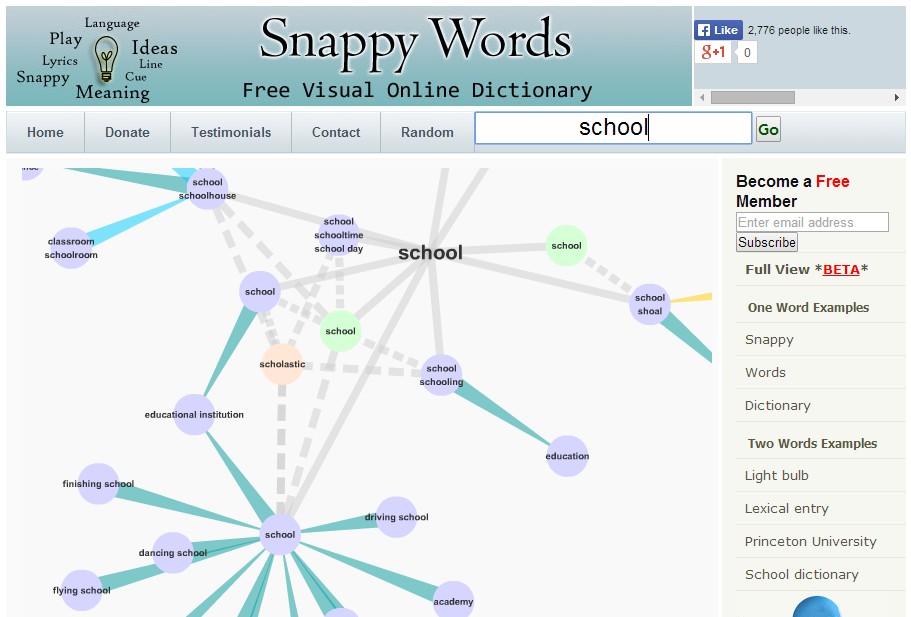Load a Random word
This screenshot has width=911, height=617.
(x=427, y=131)
